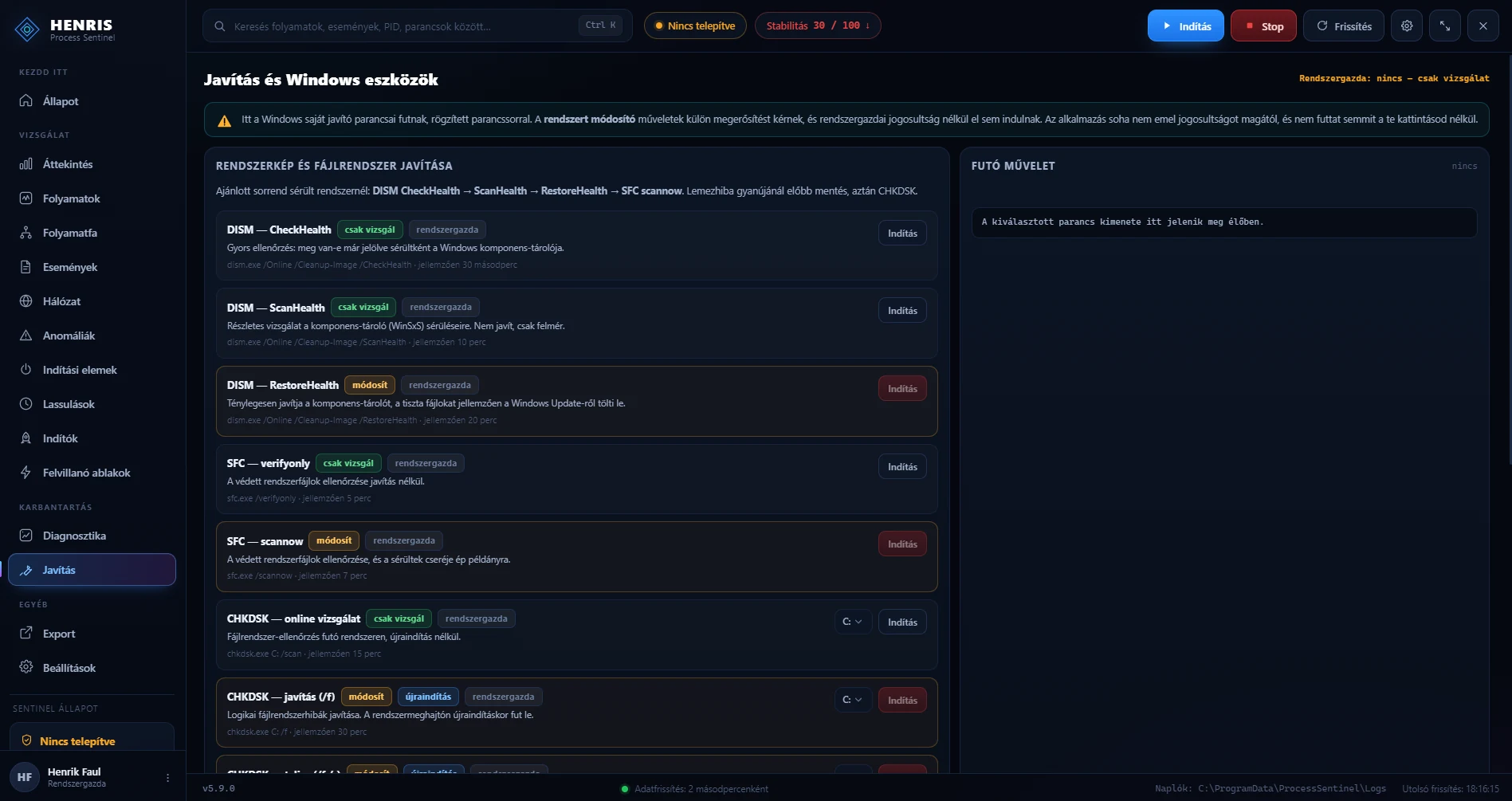The width and height of the screenshot is (1512, 801).
Task: Click the red Stop button
Action: pyautogui.click(x=1263, y=26)
